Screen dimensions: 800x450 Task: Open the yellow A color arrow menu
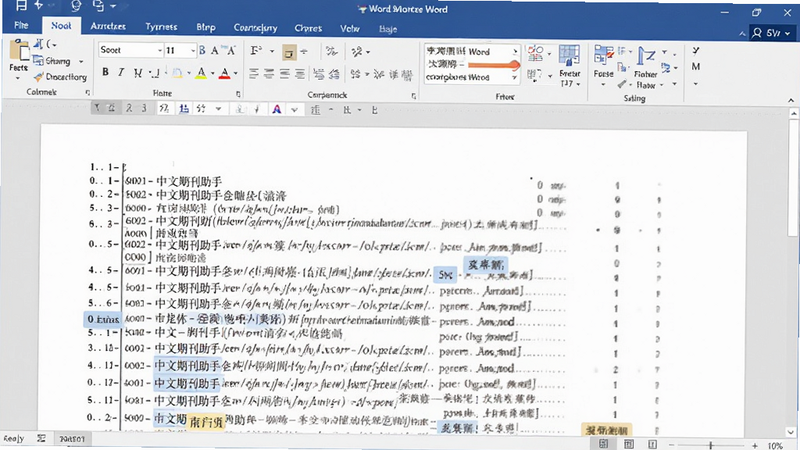212,74
